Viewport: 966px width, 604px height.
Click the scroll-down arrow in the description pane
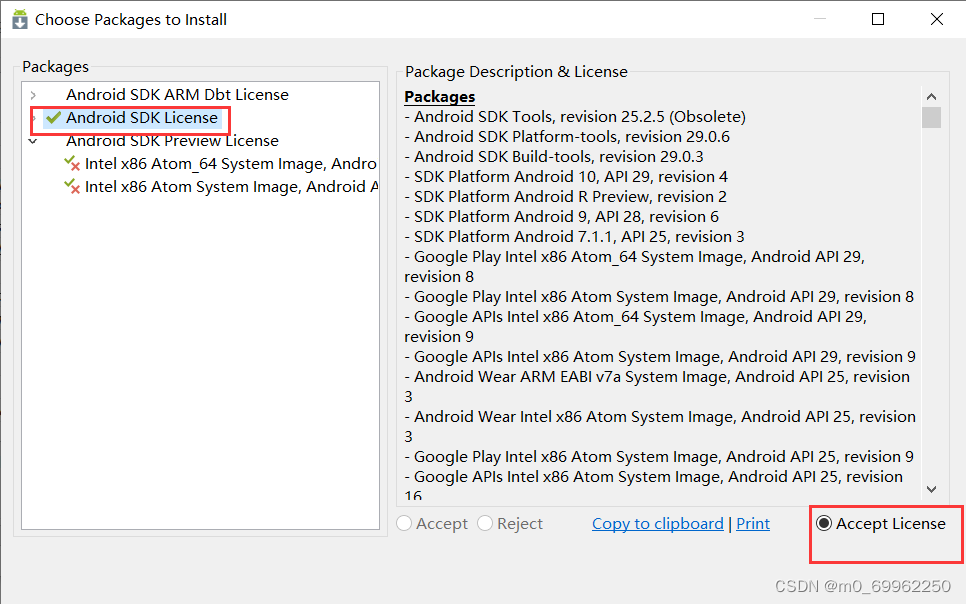931,489
